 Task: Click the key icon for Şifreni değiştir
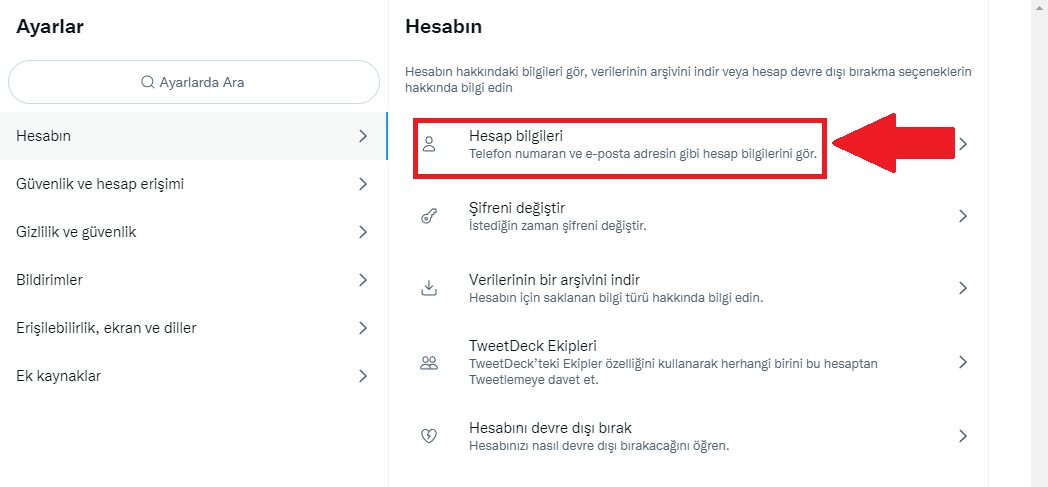click(x=429, y=216)
